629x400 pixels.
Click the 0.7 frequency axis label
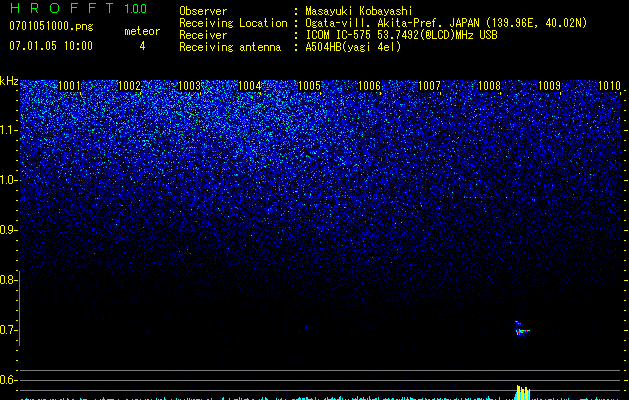[x=8, y=330]
